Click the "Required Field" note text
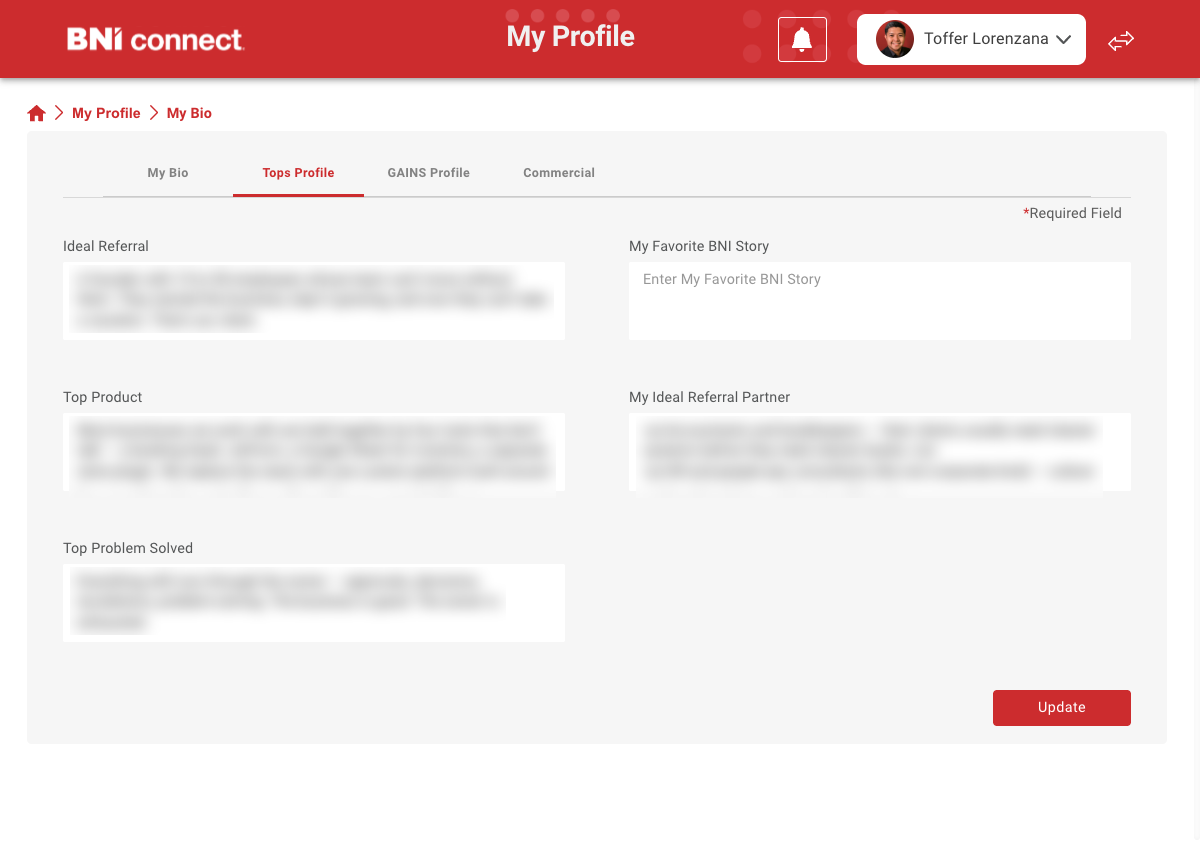1200x842 pixels. pyautogui.click(x=1075, y=213)
